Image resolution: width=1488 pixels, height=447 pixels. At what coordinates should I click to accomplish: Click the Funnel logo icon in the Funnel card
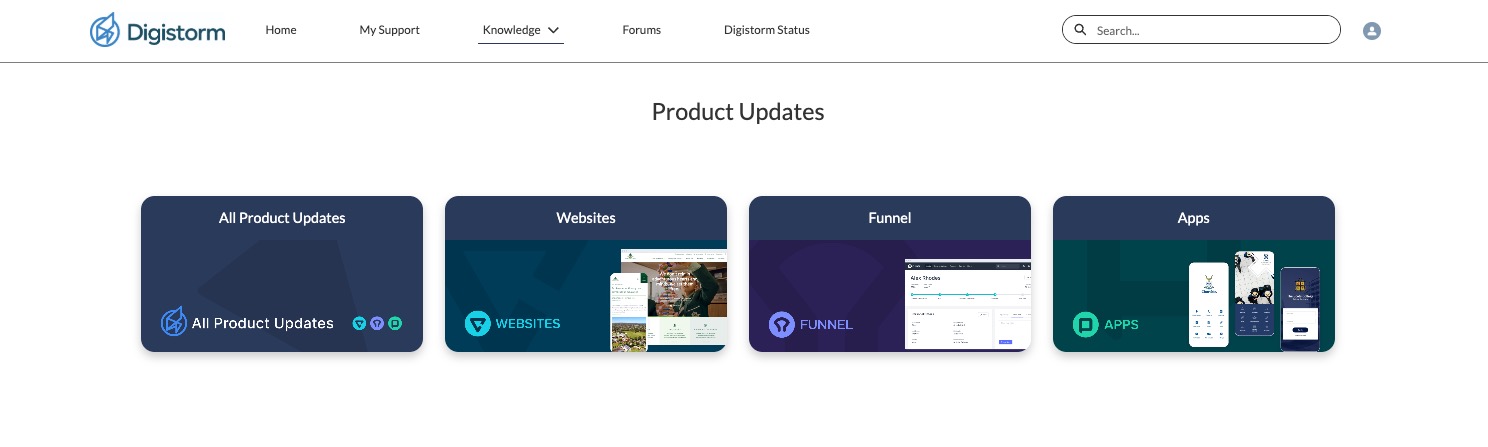[x=781, y=324]
